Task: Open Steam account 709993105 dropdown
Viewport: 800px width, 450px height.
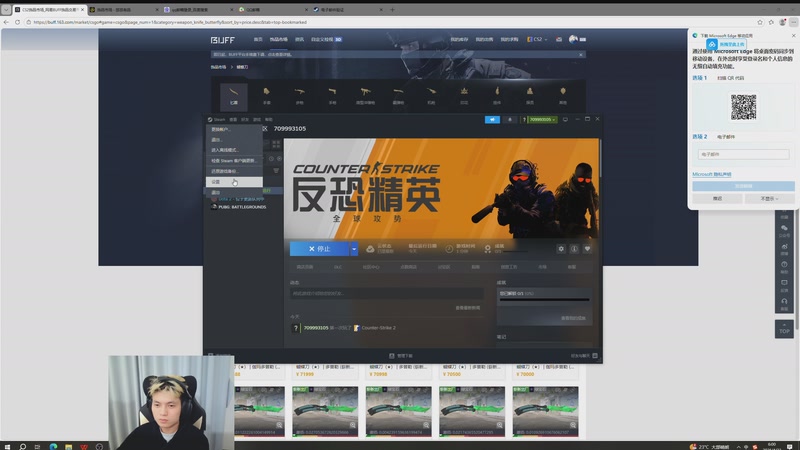Action: point(542,119)
